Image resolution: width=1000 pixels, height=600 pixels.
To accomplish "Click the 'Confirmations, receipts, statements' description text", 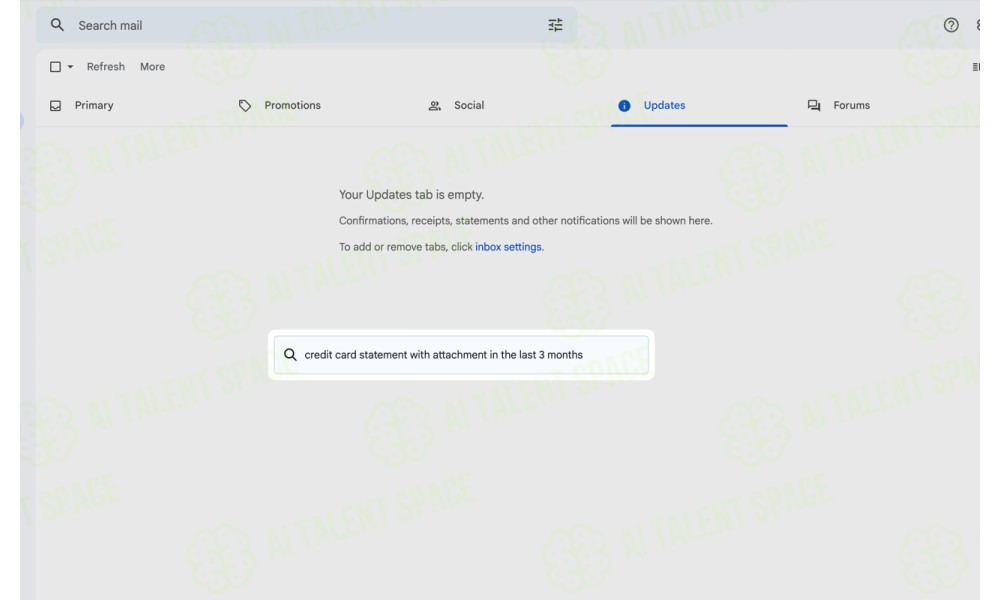I will tap(526, 221).
